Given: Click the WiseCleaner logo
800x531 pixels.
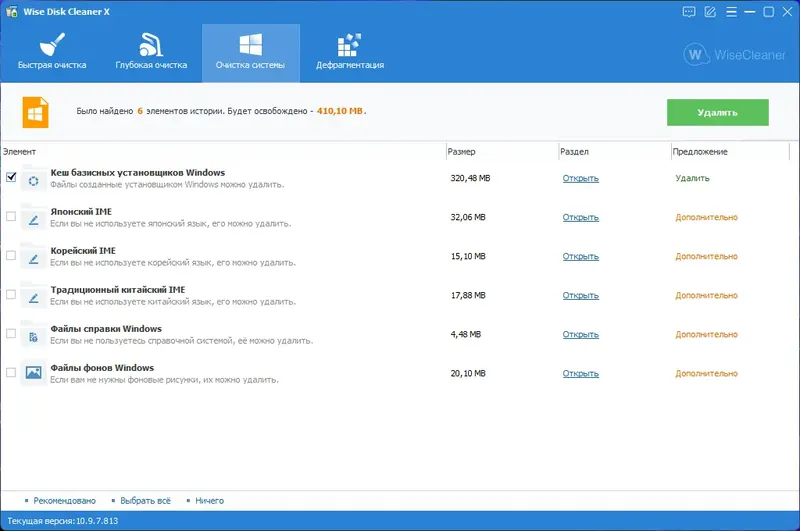Looking at the screenshot, I should click(735, 55).
